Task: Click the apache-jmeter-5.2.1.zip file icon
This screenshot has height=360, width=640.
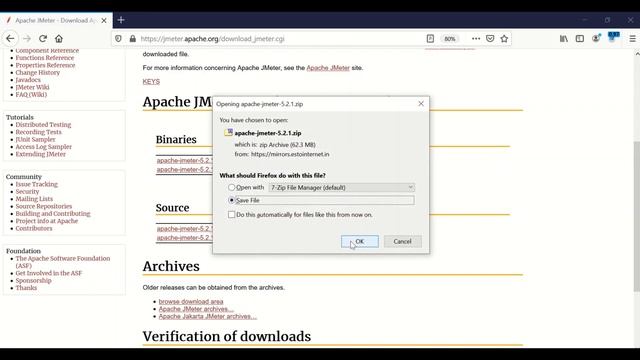Action: tap(228, 133)
